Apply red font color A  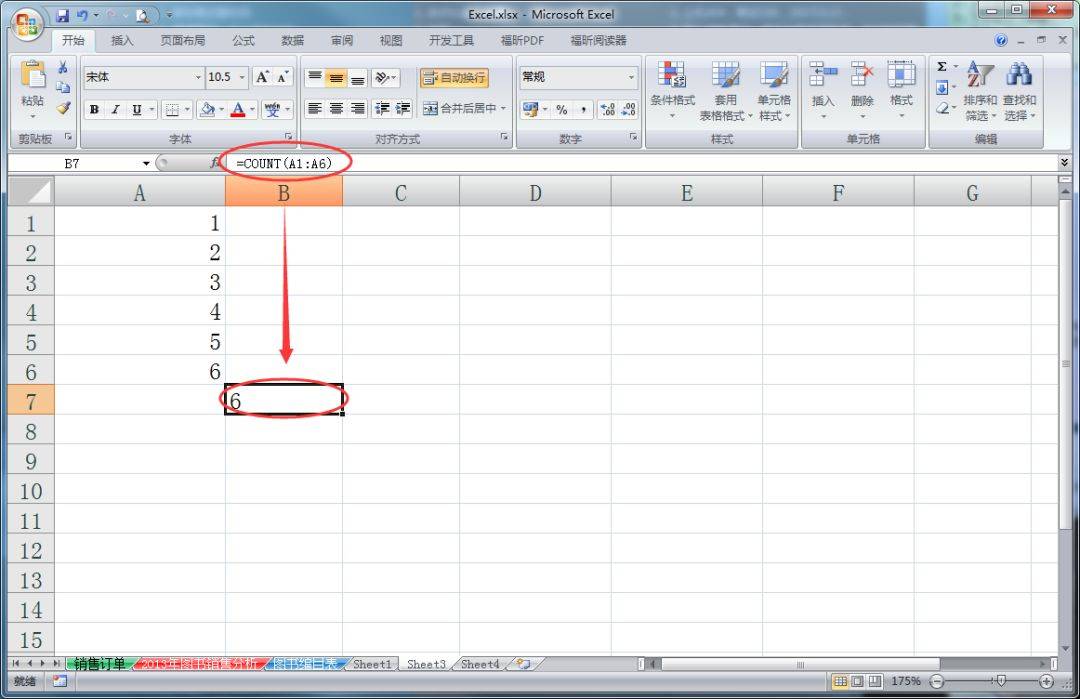pyautogui.click(x=238, y=109)
